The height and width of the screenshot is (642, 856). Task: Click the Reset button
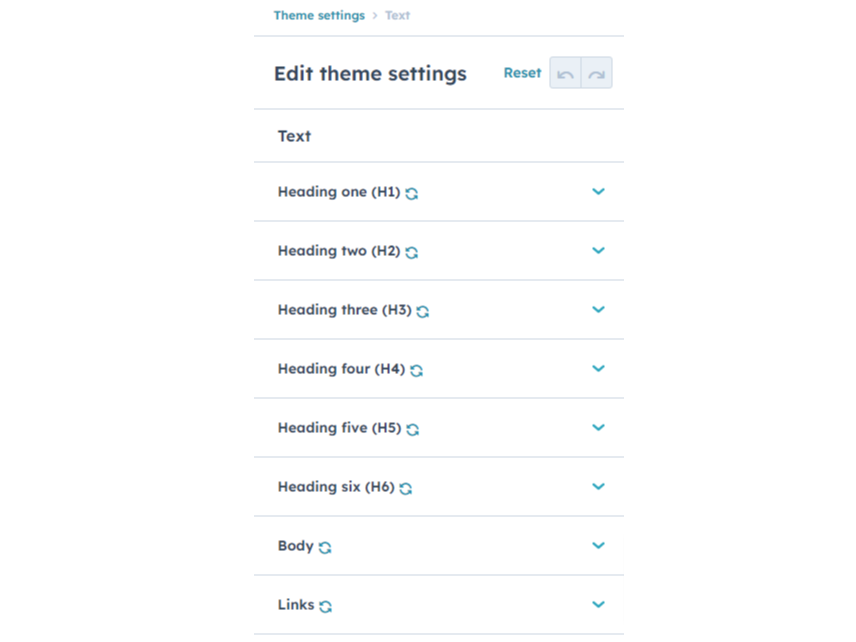tap(522, 73)
